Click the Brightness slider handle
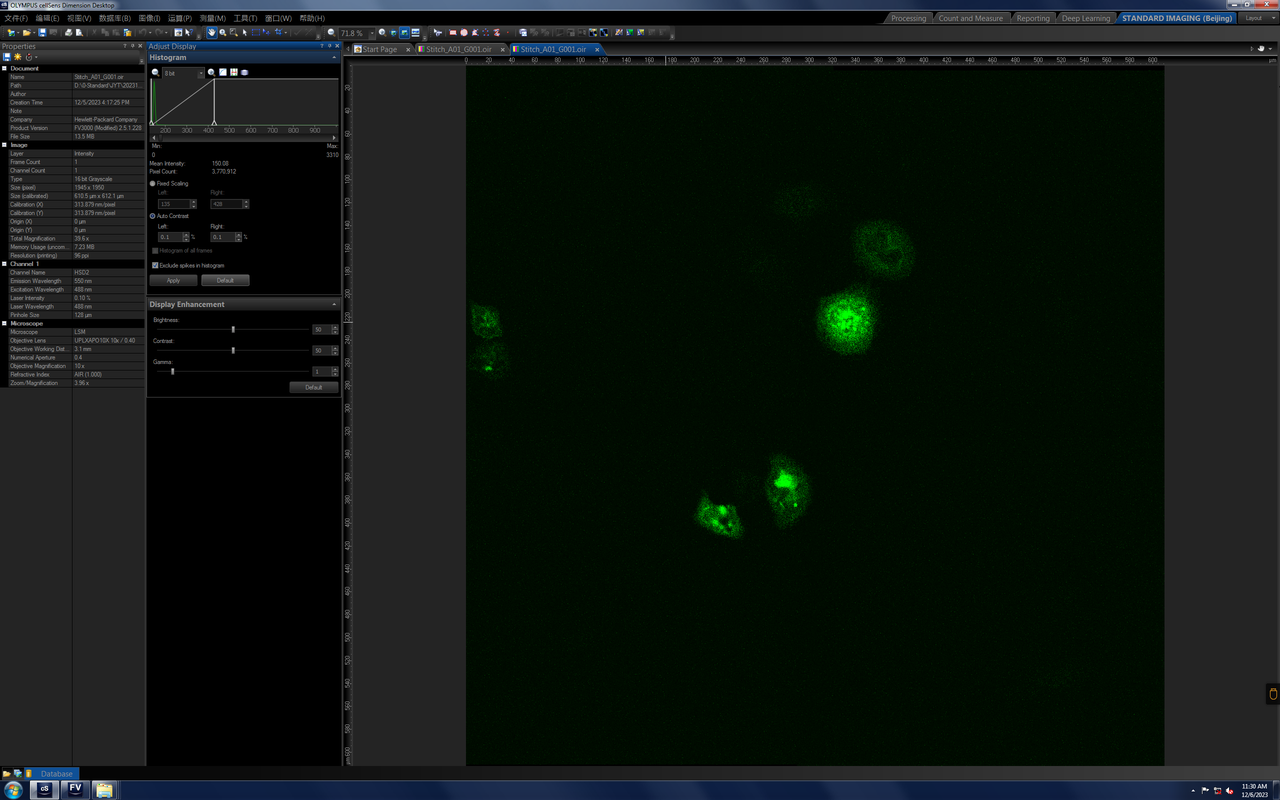 [x=233, y=330]
